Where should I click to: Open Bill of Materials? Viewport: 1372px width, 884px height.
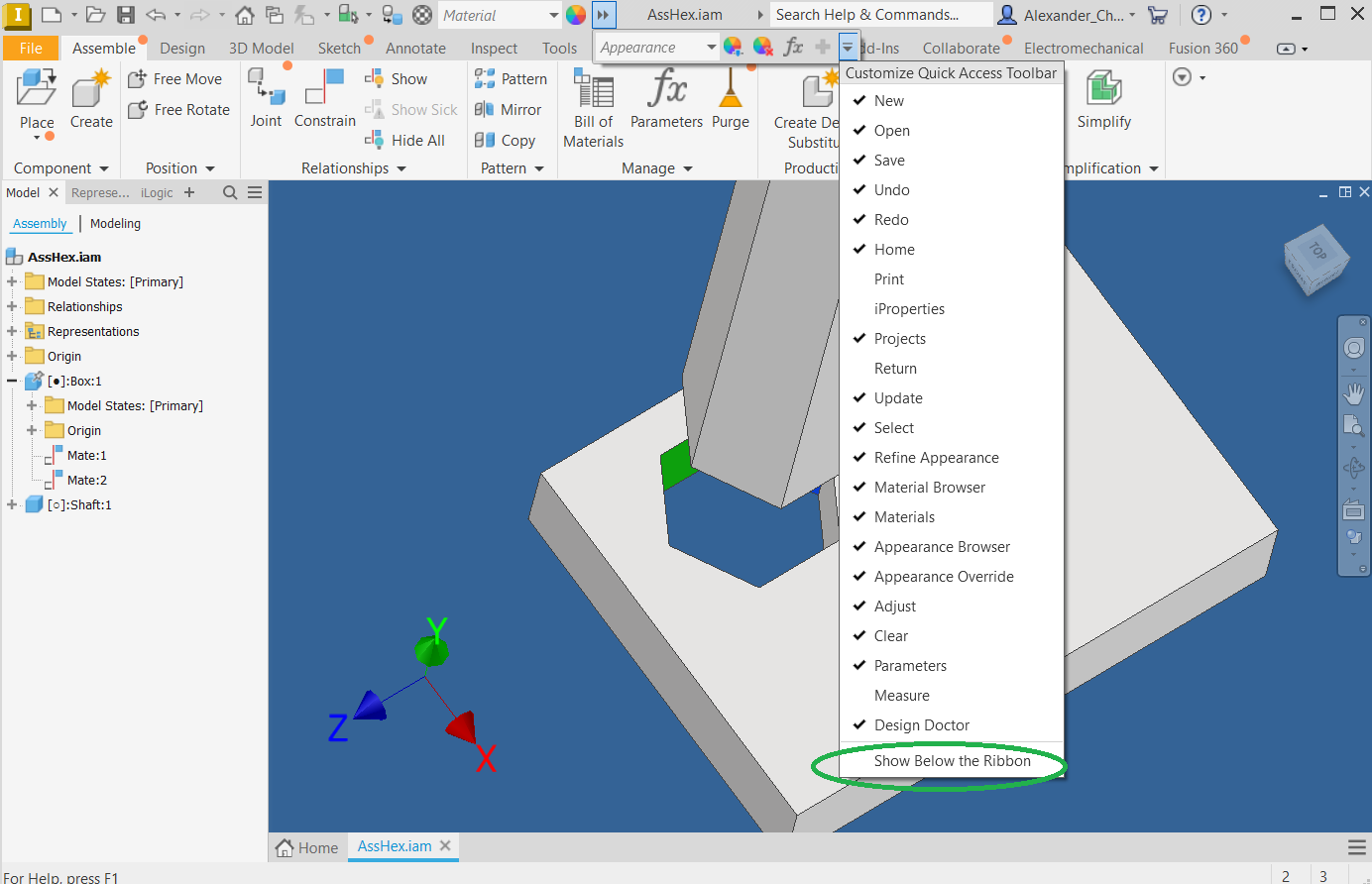(594, 90)
